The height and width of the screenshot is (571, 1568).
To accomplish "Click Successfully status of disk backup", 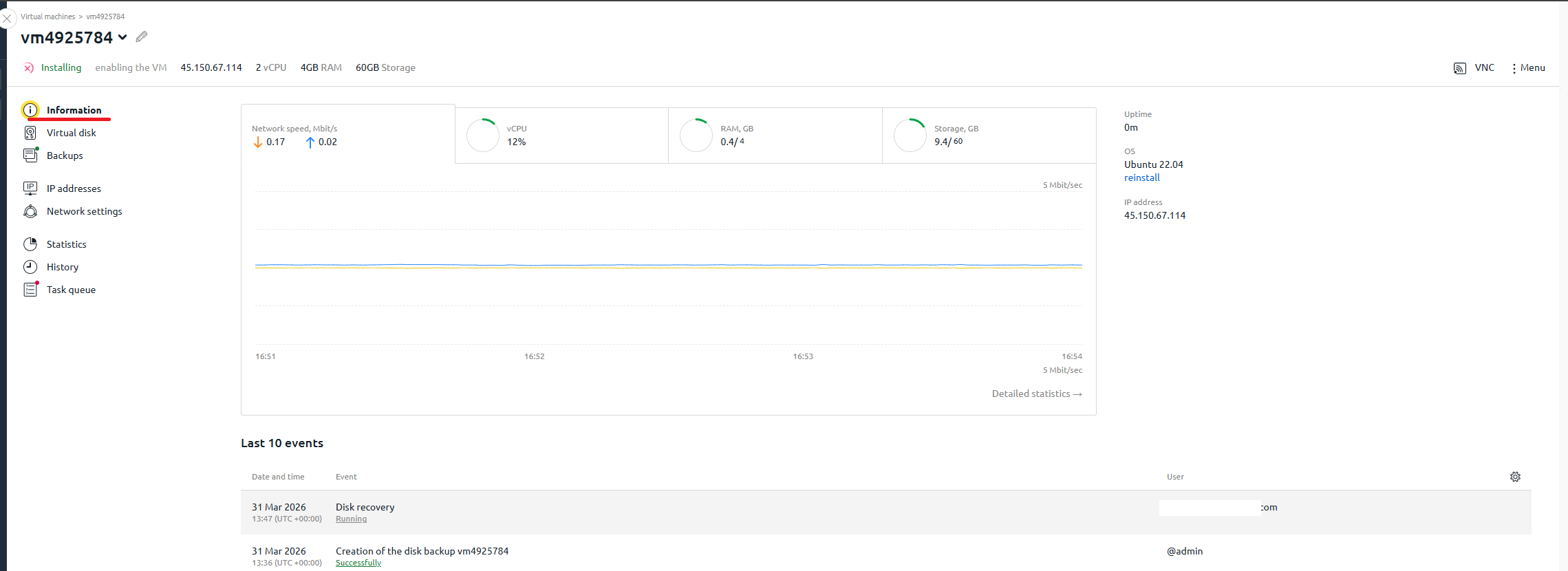I will point(358,563).
